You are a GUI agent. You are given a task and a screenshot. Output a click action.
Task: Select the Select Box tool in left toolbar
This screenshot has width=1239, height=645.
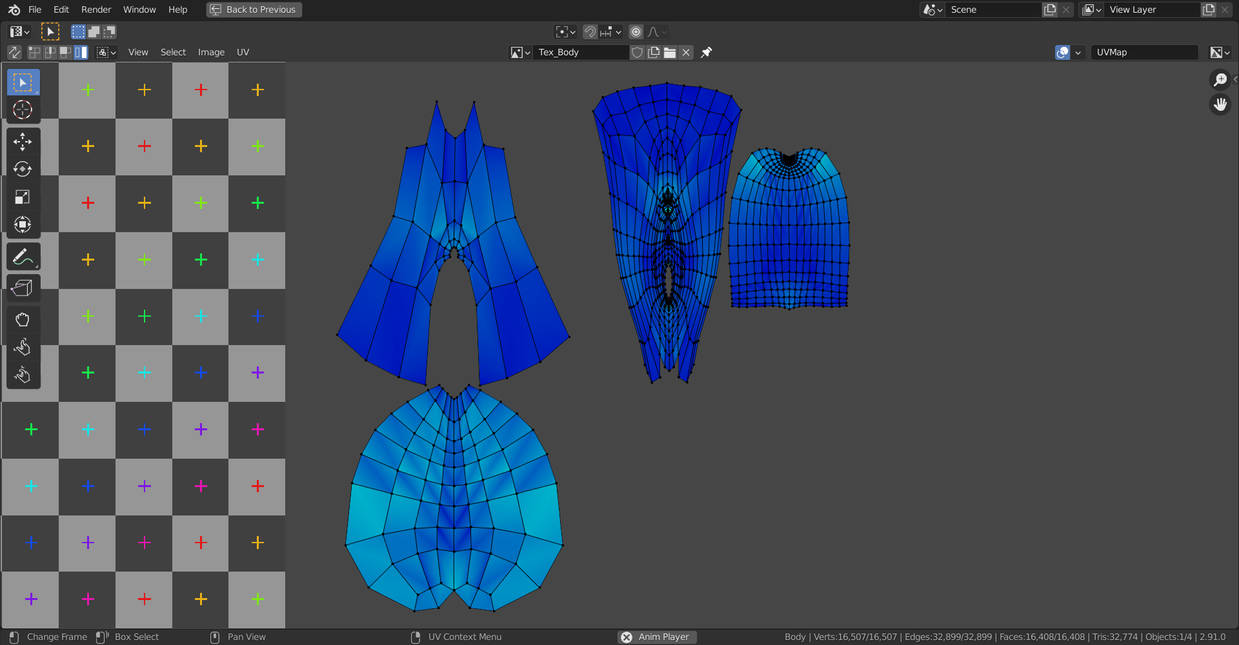tap(23, 82)
